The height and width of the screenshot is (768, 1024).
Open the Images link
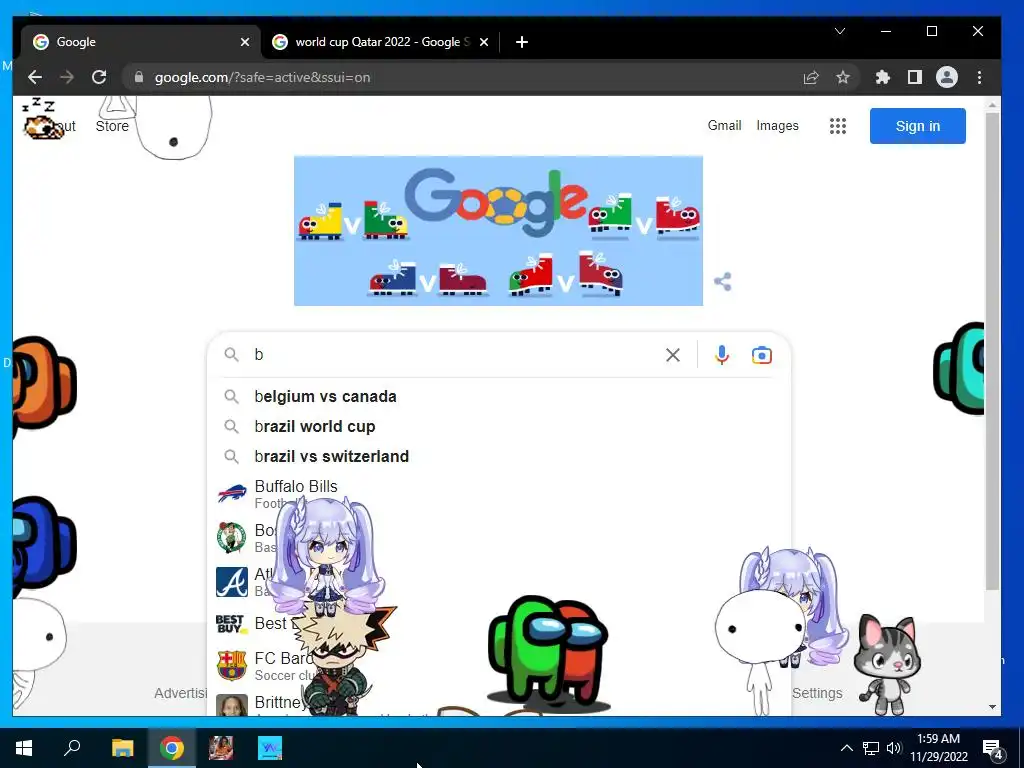click(777, 125)
